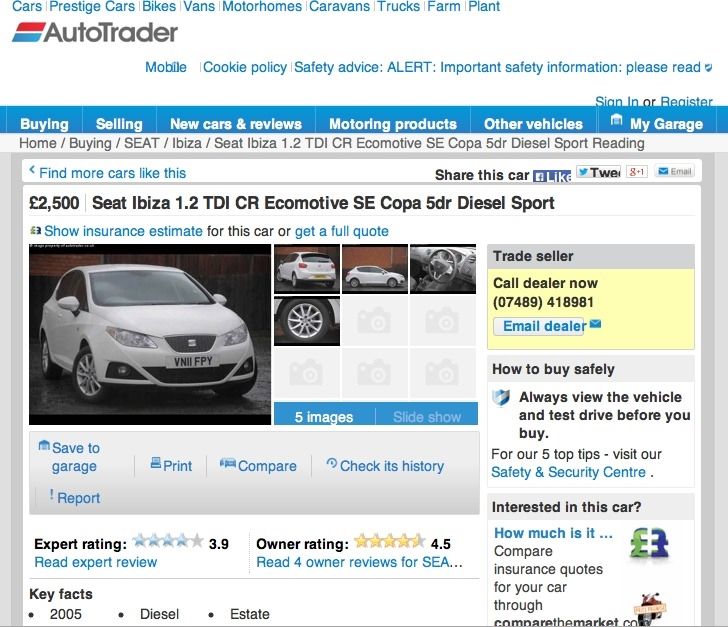Image resolution: width=728 pixels, height=627 pixels.
Task: Click the Twitter Tweet button
Action: (x=598, y=172)
